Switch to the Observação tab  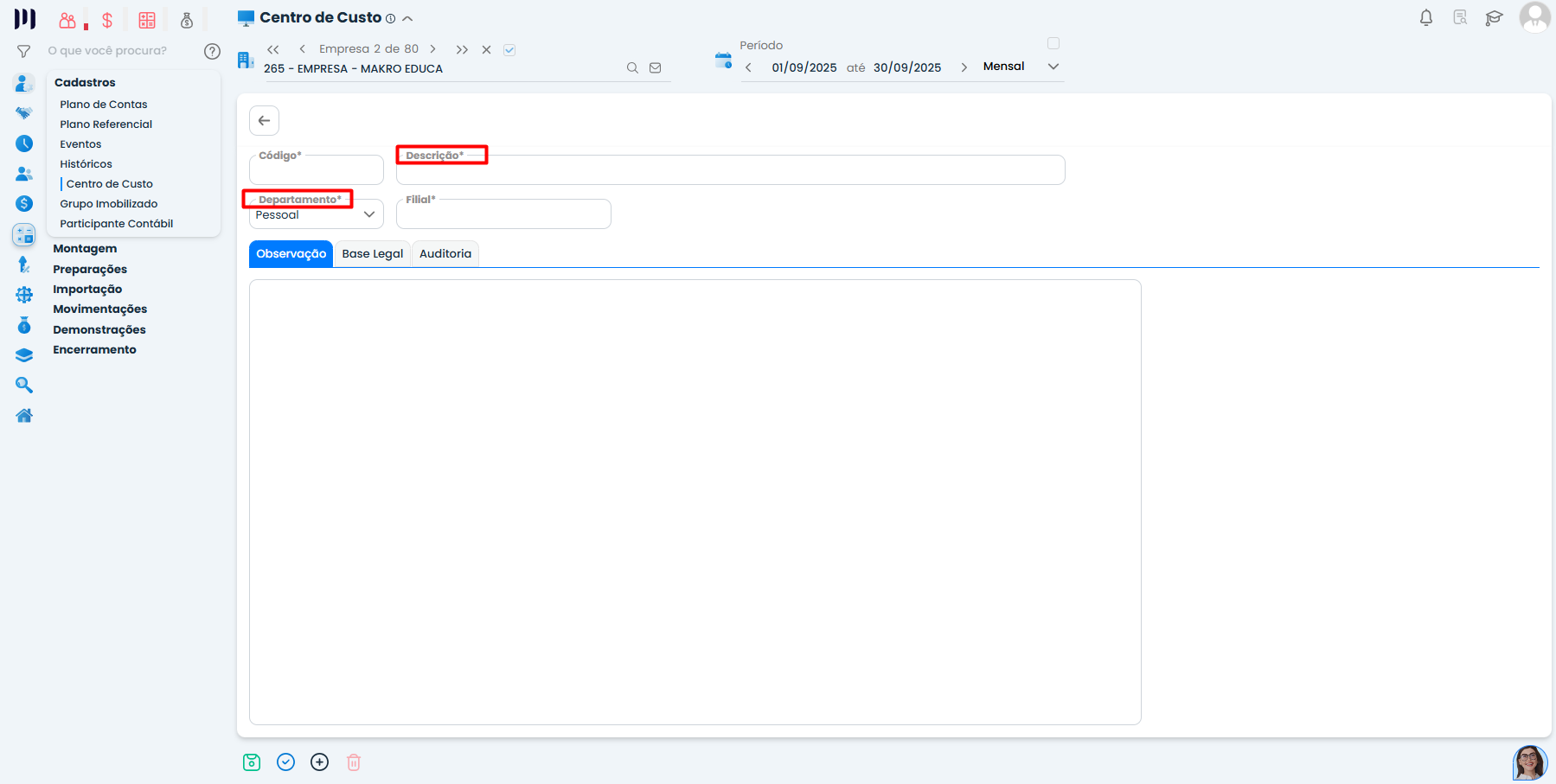click(291, 254)
